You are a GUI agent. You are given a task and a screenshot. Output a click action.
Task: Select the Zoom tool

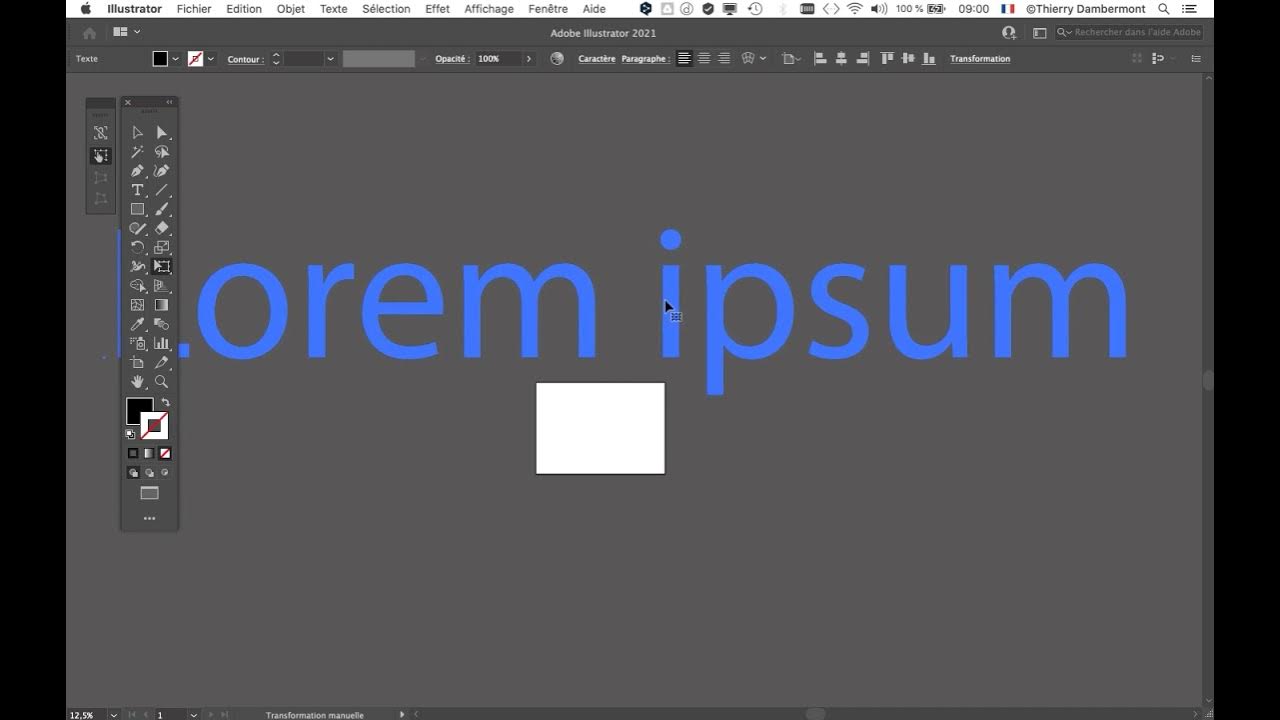[162, 382]
